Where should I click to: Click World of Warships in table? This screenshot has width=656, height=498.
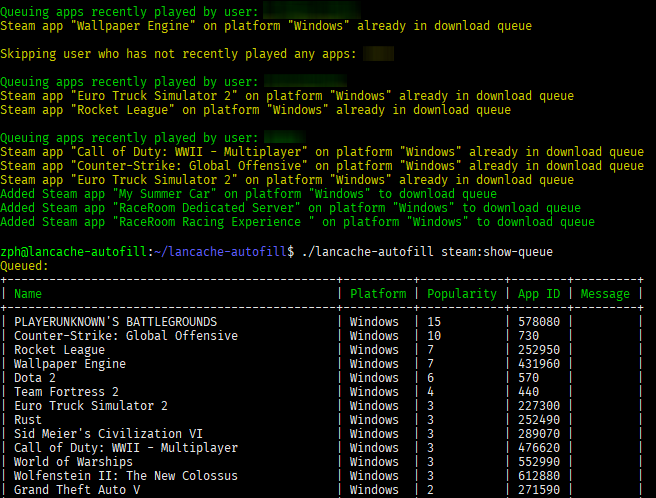pos(73,462)
